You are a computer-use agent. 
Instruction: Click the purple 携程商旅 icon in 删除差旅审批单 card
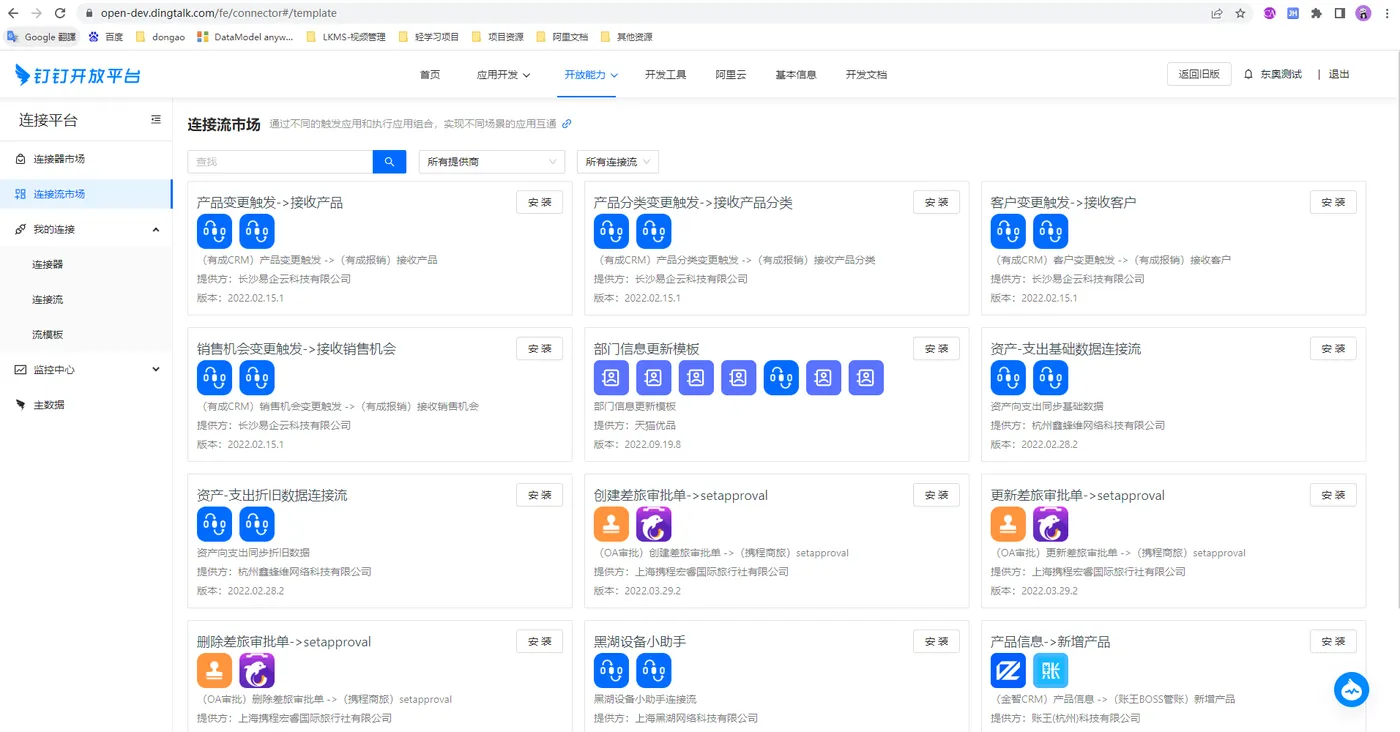click(257, 670)
